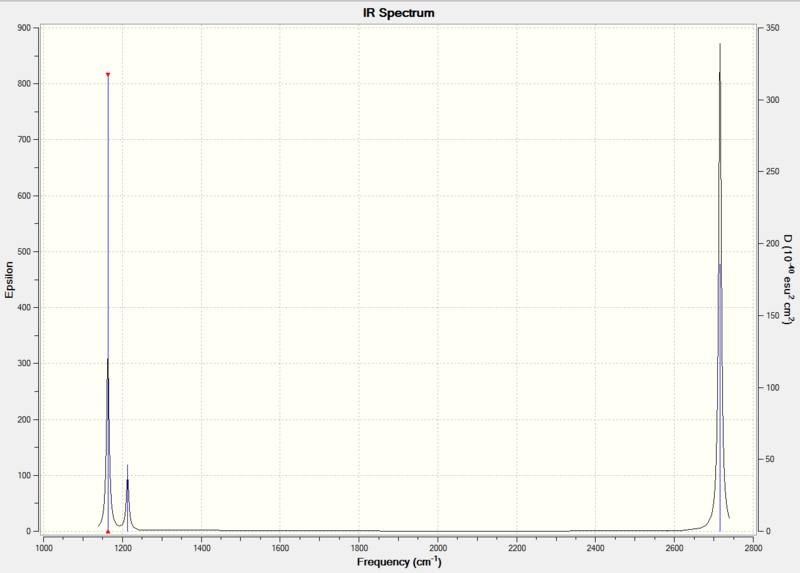Click the left axis value '900'
The image size is (800, 573).
tap(24, 28)
